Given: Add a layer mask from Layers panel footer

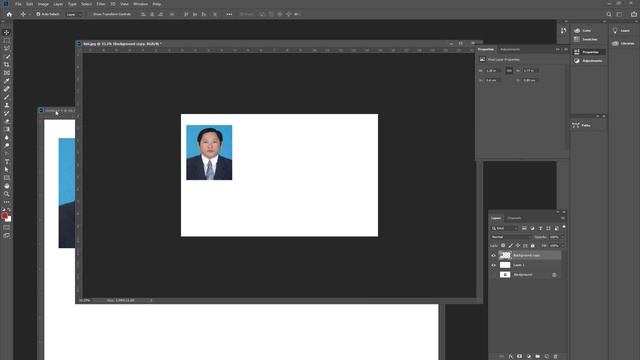Looking at the screenshot, I should pos(520,356).
